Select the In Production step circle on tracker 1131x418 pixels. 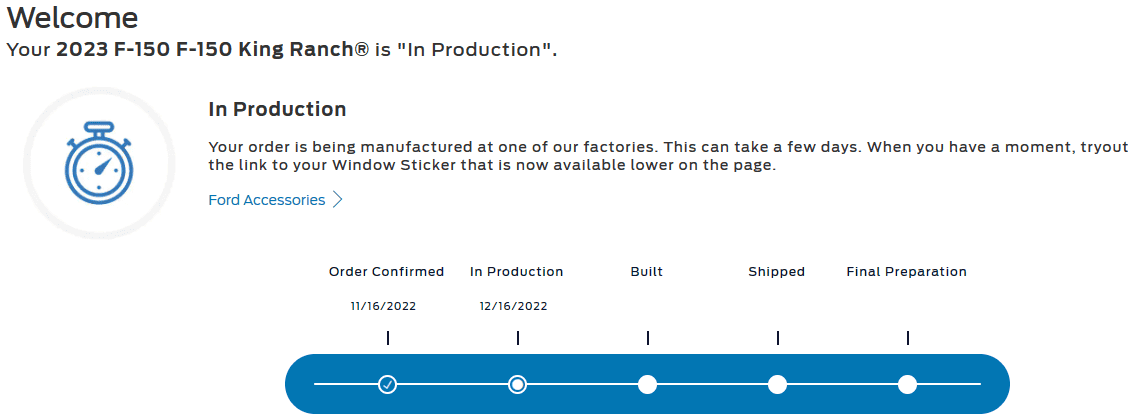pyautogui.click(x=518, y=384)
